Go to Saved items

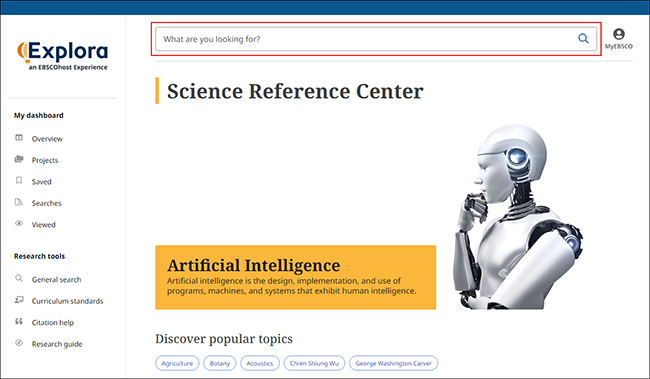click(41, 182)
